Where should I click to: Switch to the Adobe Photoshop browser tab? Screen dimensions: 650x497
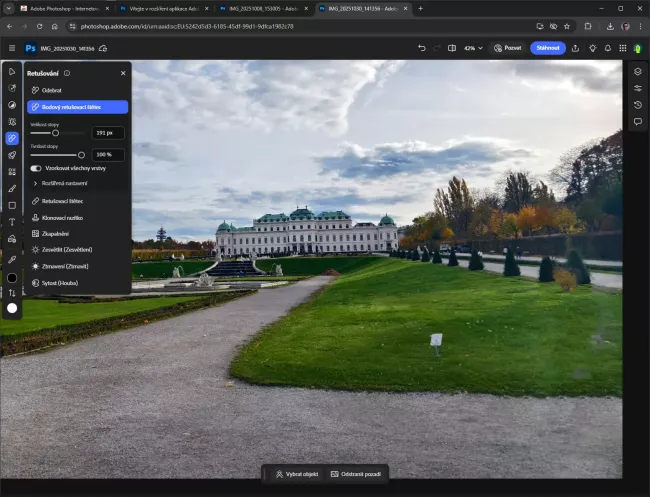(x=64, y=8)
